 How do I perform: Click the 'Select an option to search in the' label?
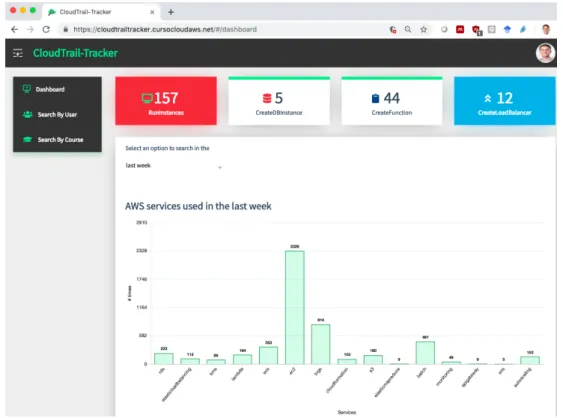[x=167, y=148]
